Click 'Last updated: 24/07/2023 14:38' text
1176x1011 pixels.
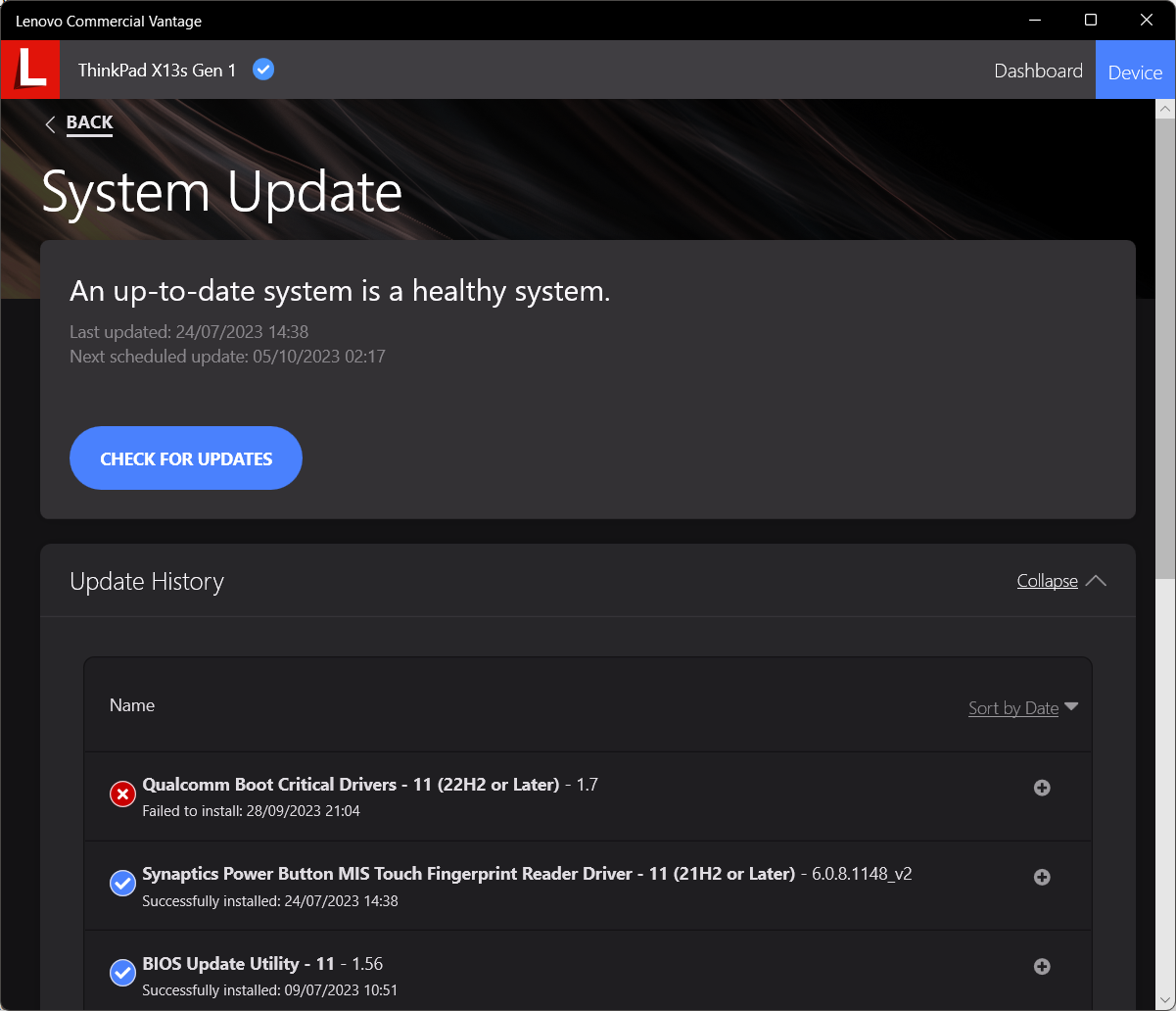(x=189, y=332)
